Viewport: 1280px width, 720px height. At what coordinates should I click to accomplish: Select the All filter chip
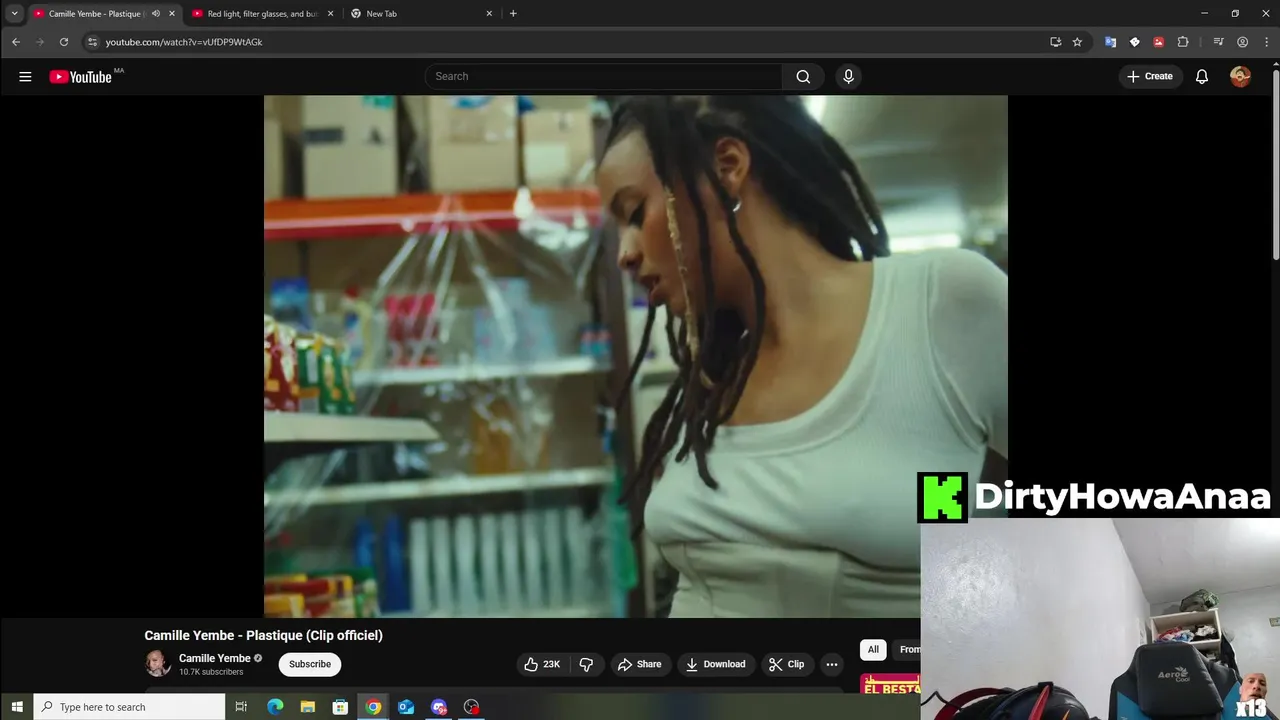[x=873, y=650]
